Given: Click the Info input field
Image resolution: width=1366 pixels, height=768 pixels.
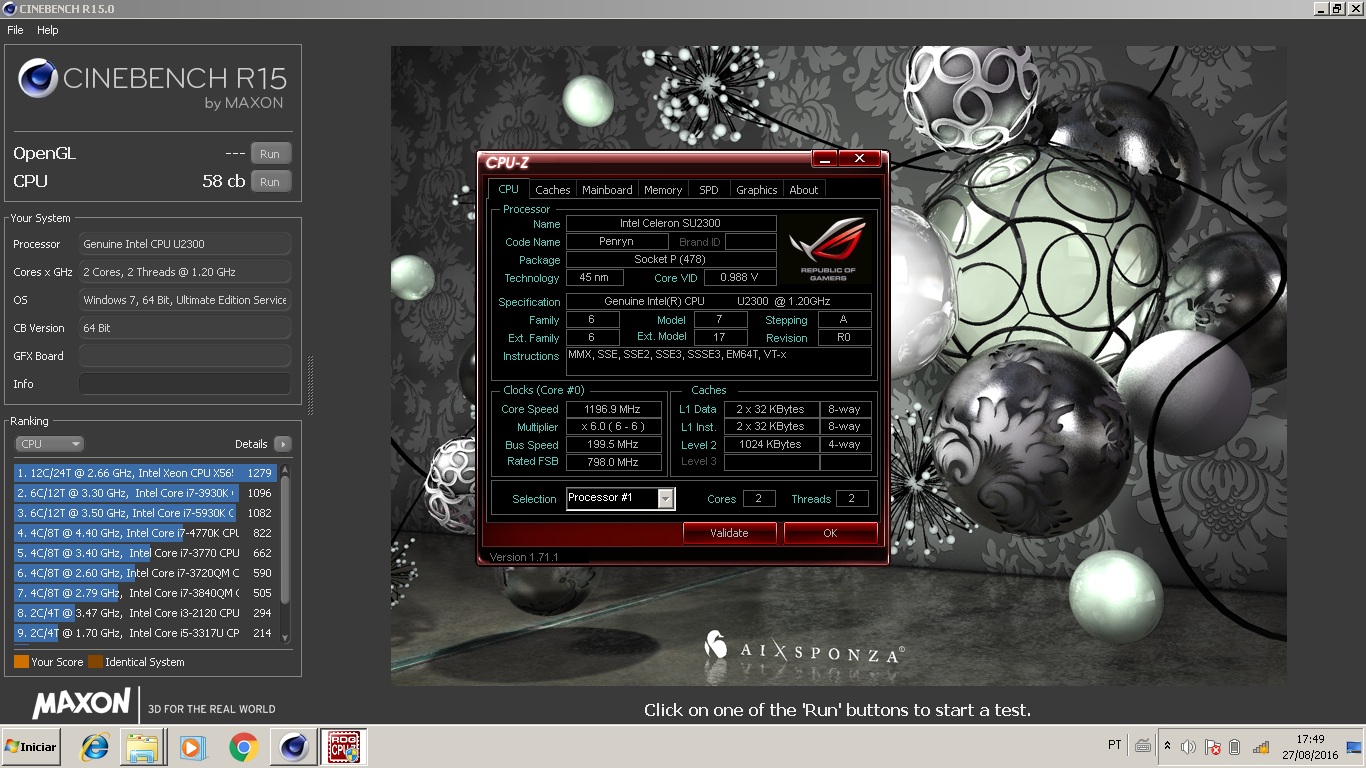Looking at the screenshot, I should [x=185, y=384].
